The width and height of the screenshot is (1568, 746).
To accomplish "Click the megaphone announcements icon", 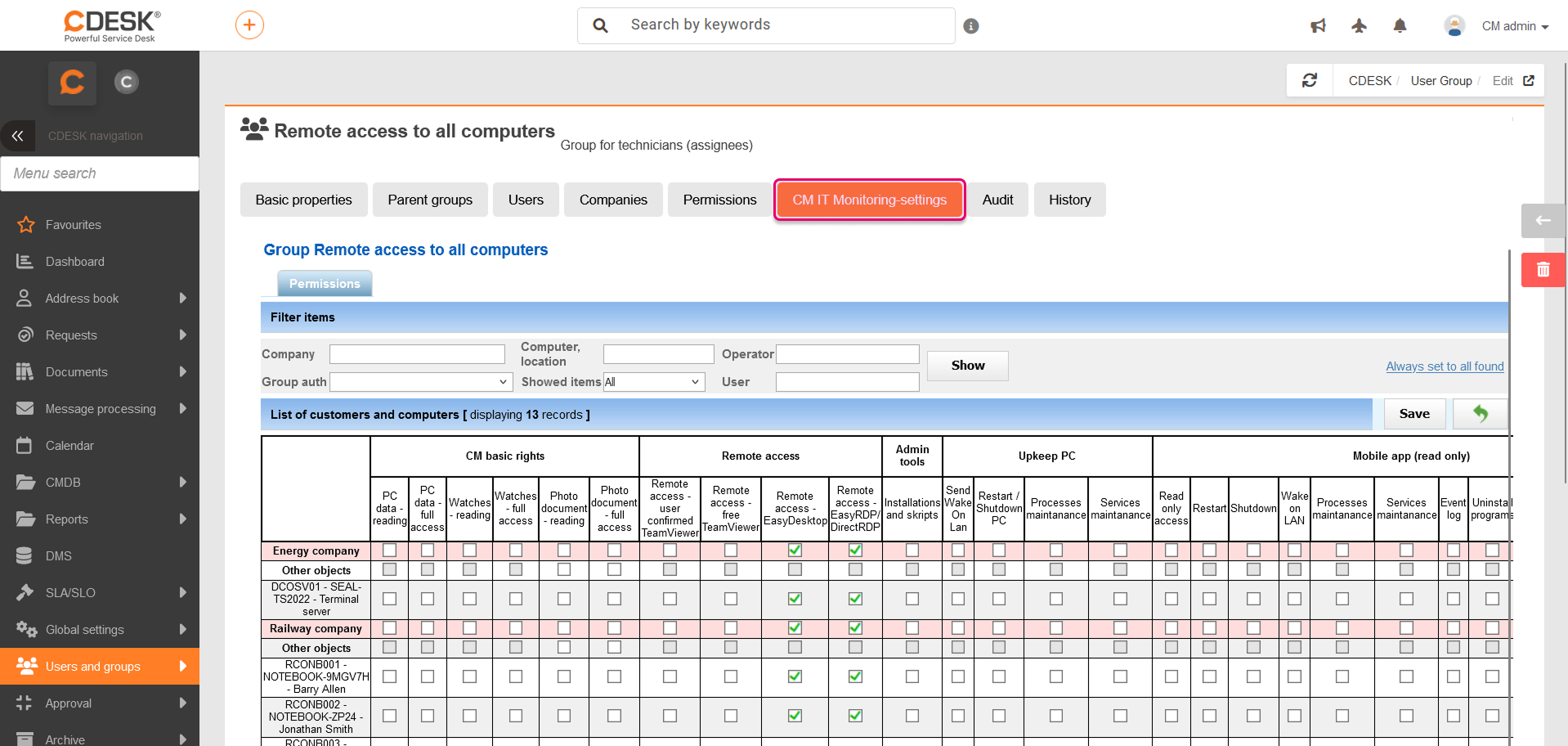I will coord(1318,26).
